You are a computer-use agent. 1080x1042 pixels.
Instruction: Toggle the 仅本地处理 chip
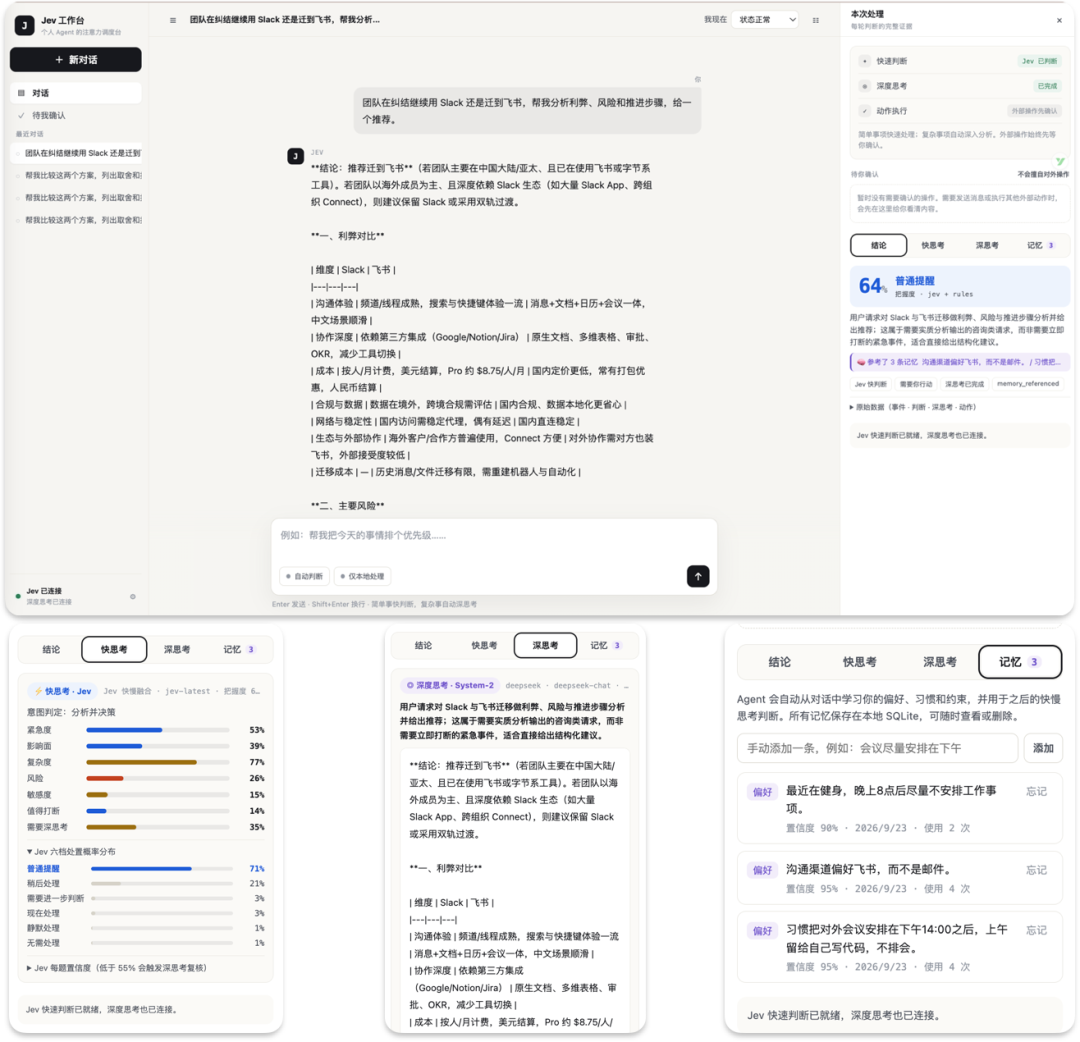(362, 576)
